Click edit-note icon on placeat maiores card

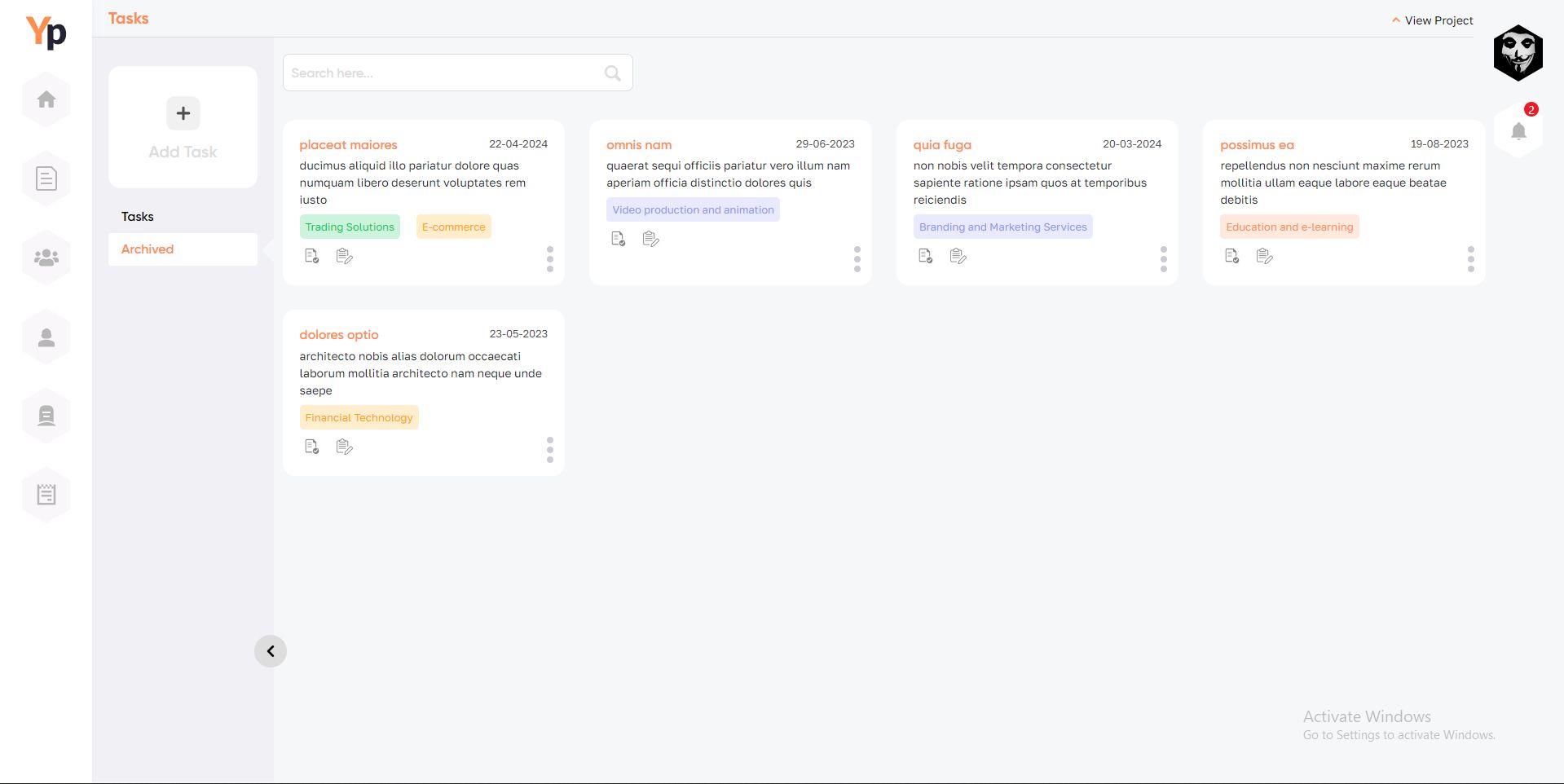point(345,256)
